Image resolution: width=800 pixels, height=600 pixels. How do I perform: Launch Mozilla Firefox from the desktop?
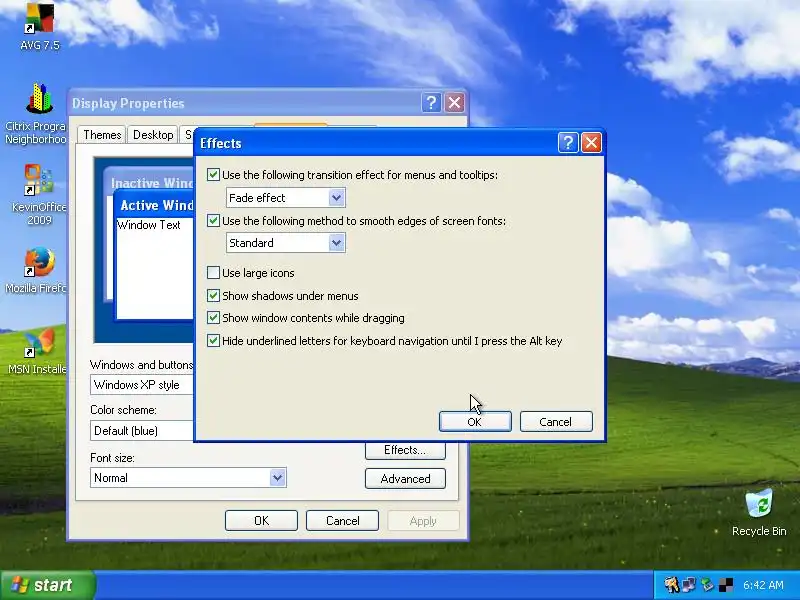click(x=38, y=270)
